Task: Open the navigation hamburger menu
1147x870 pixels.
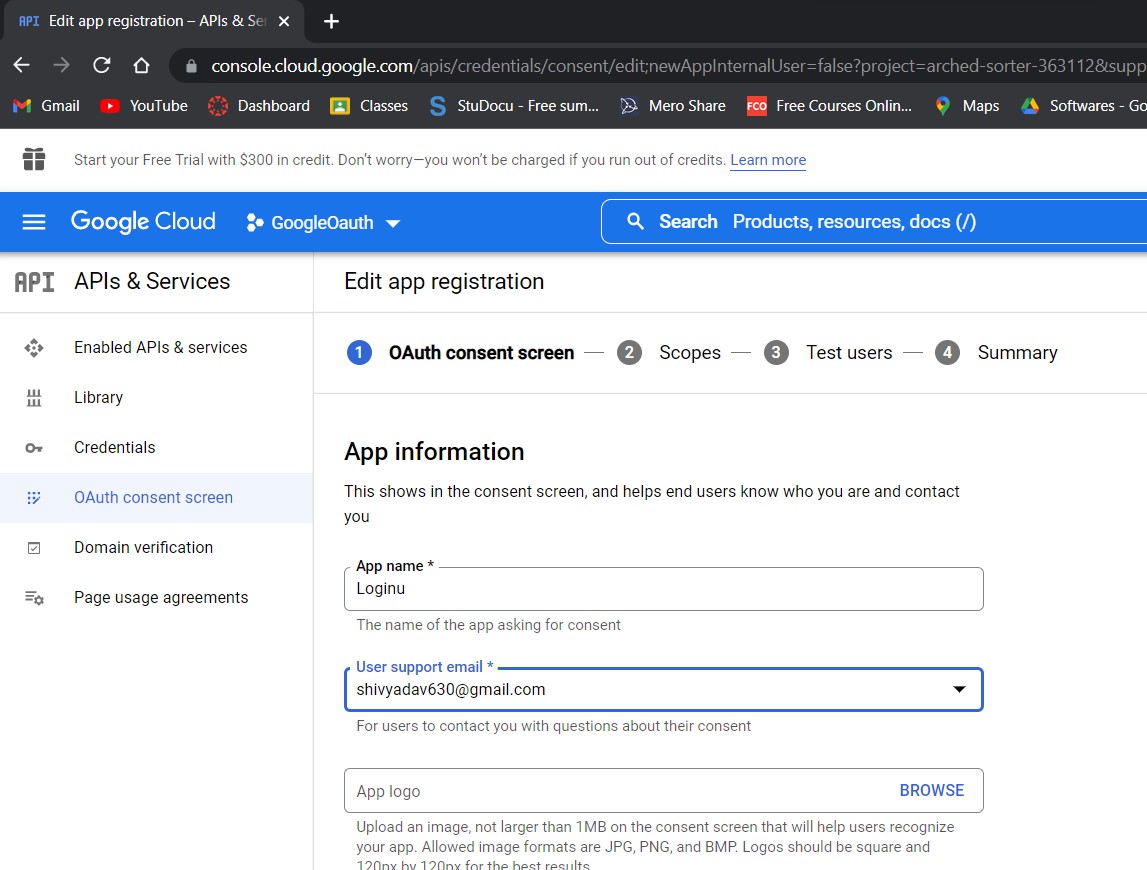Action: click(x=33, y=221)
